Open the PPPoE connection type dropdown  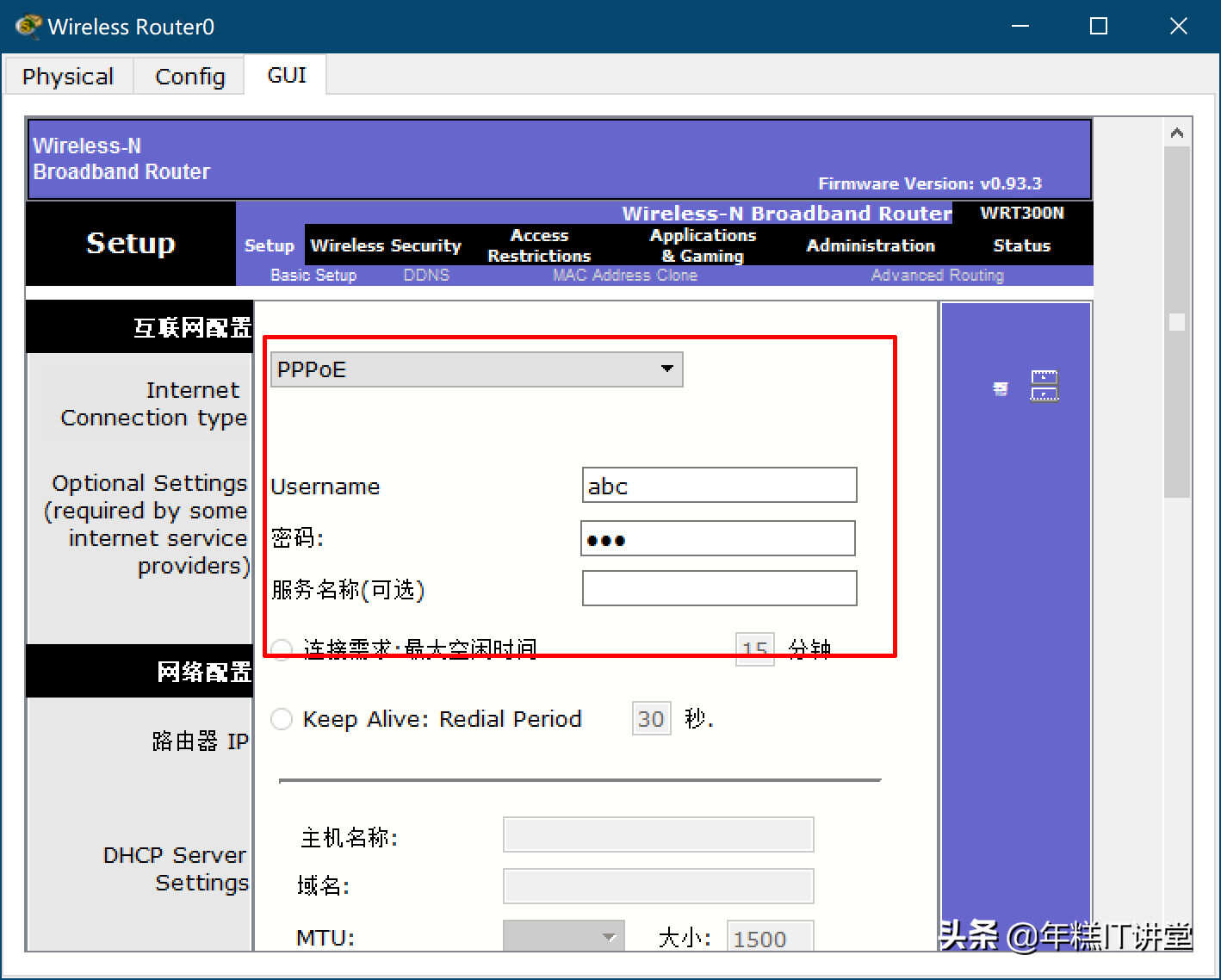pos(477,369)
